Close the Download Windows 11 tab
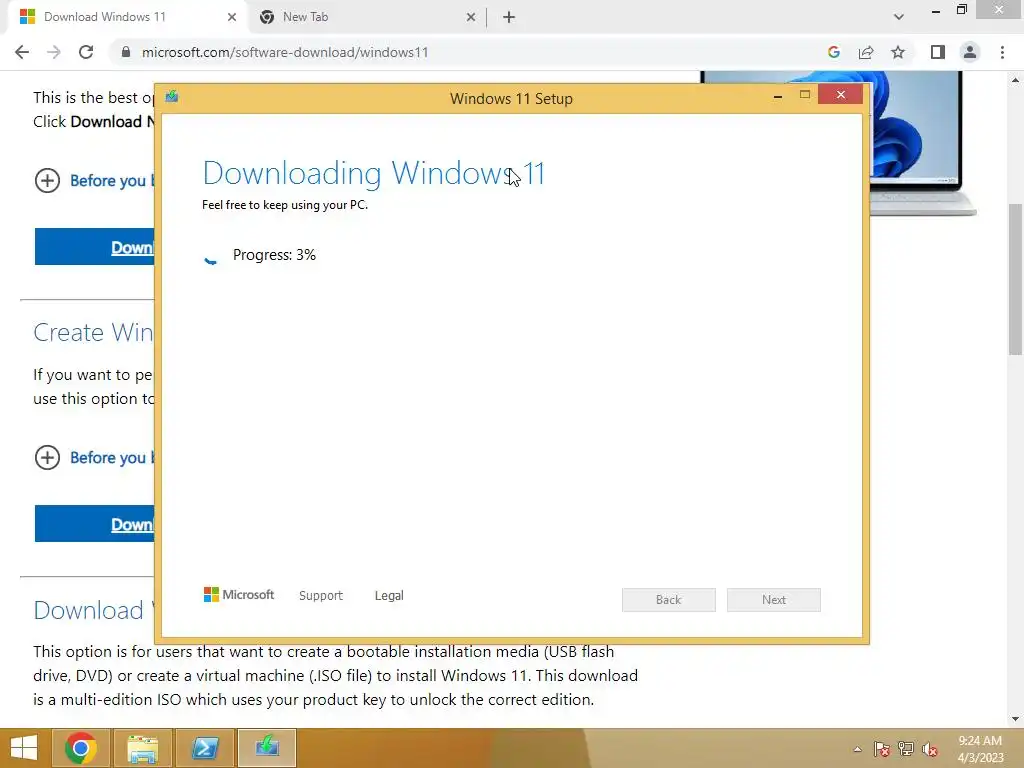 click(232, 17)
